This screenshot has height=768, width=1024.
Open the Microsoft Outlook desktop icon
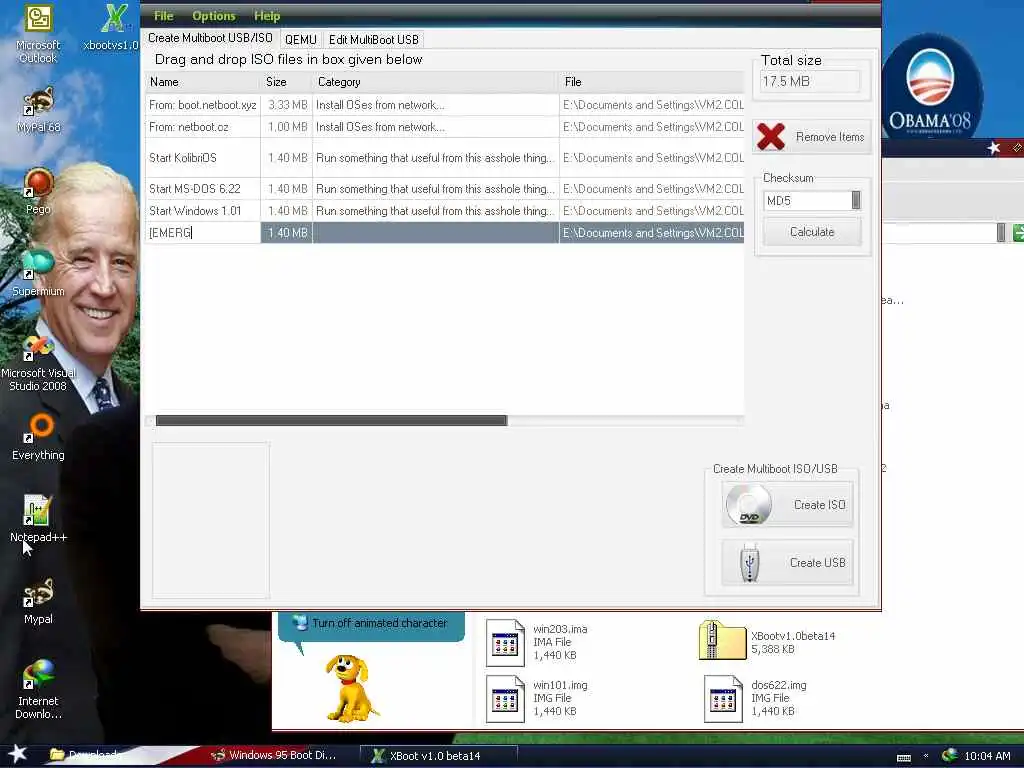(x=38, y=33)
